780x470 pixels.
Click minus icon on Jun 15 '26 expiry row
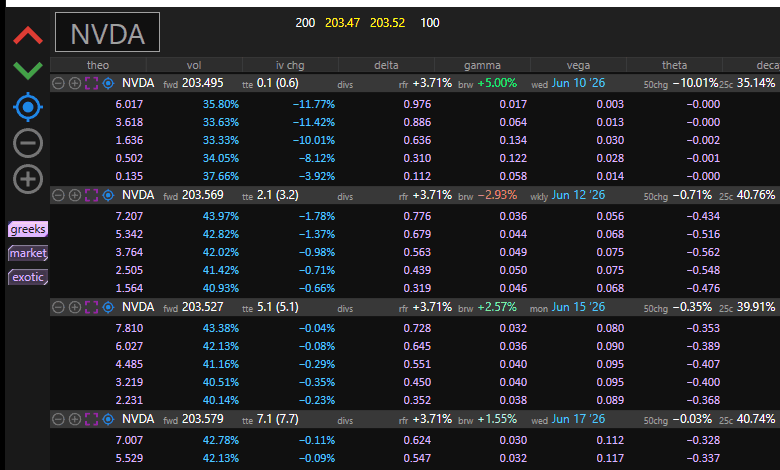pyautogui.click(x=58, y=307)
